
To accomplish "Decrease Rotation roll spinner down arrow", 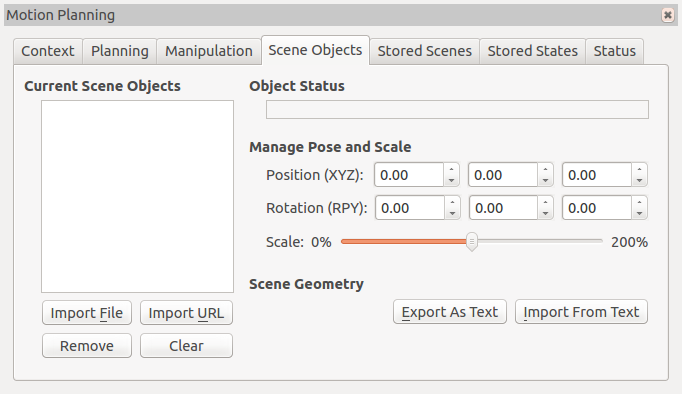I will pos(452,214).
